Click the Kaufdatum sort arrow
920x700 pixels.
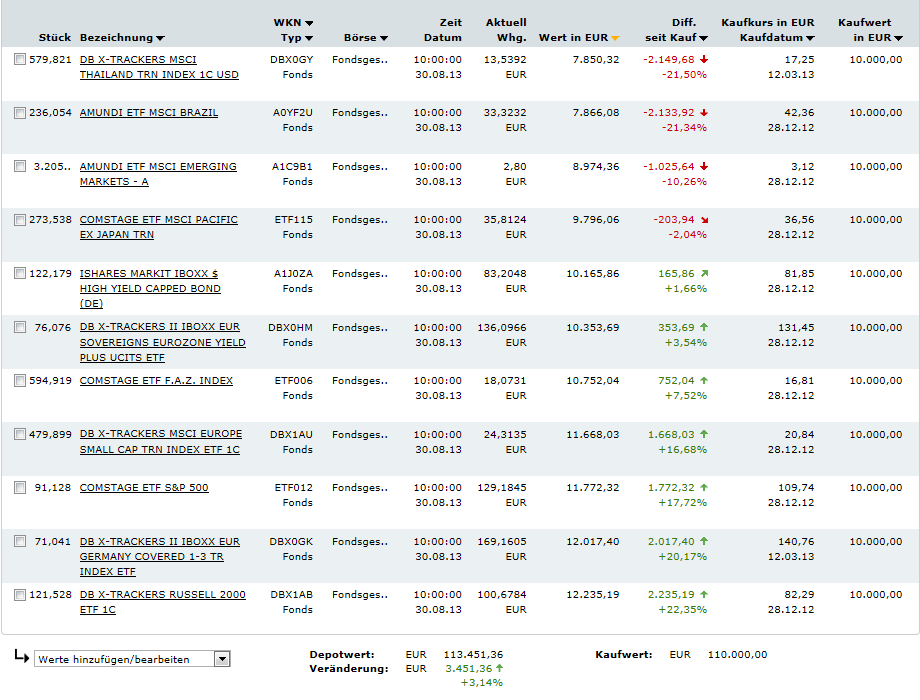810,38
